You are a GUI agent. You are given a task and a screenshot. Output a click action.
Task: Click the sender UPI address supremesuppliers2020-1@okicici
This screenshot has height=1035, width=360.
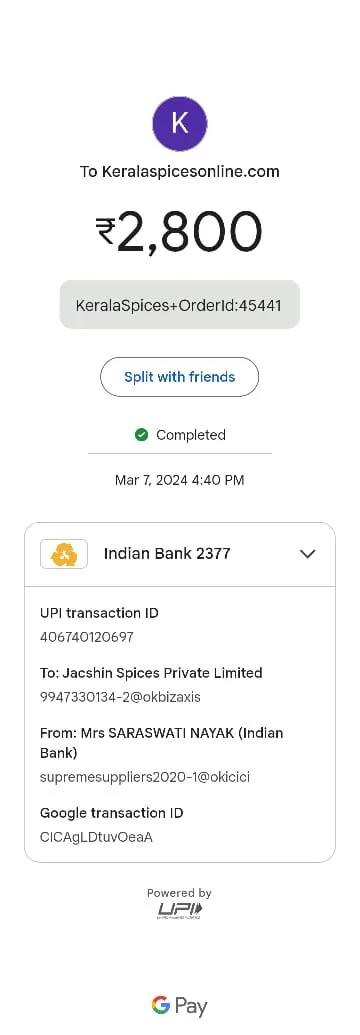[145, 777]
